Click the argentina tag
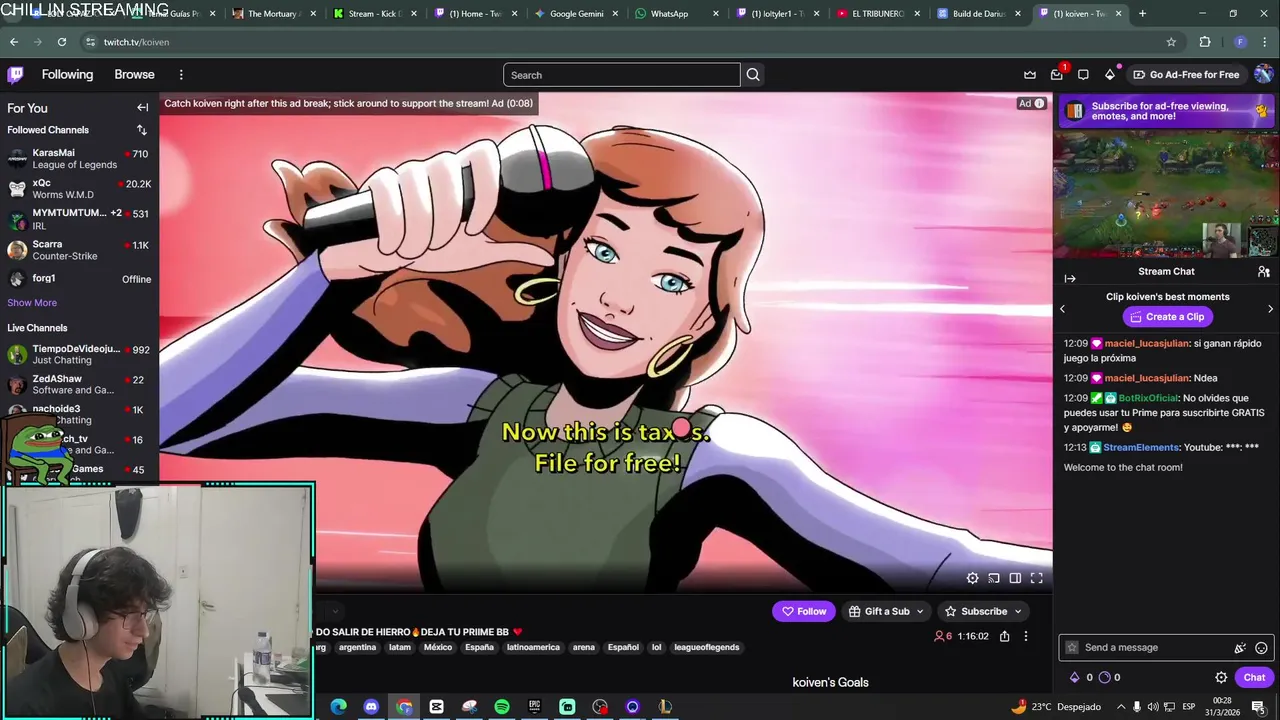 click(x=357, y=647)
